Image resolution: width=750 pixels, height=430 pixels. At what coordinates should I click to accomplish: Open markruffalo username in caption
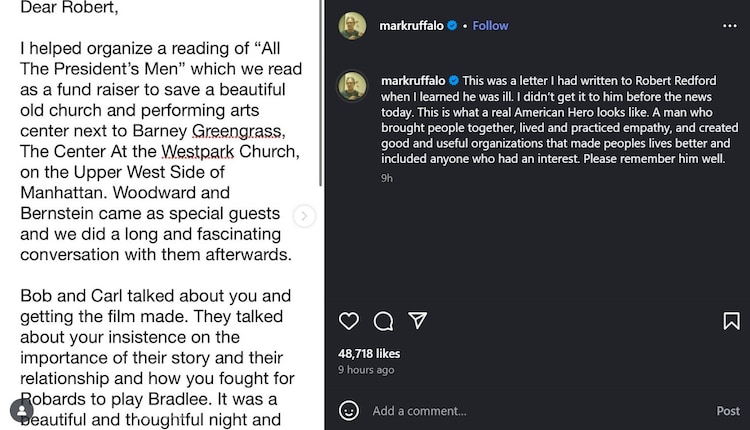pyautogui.click(x=411, y=80)
